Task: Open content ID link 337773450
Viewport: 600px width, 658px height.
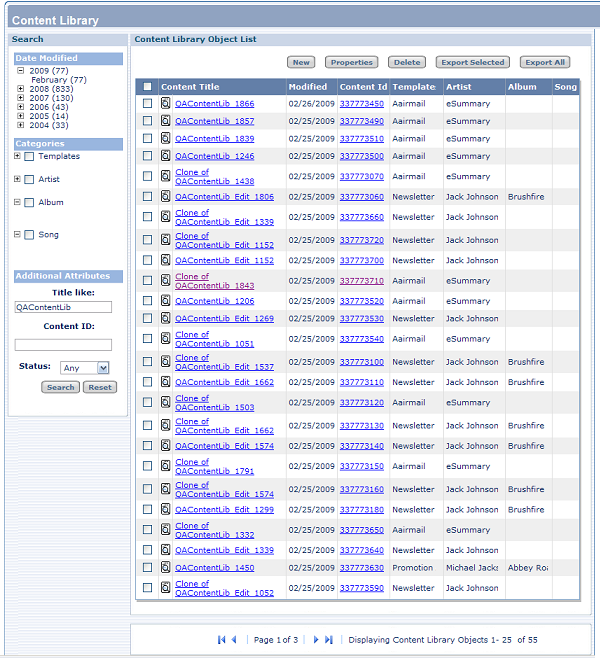Action: tap(361, 103)
